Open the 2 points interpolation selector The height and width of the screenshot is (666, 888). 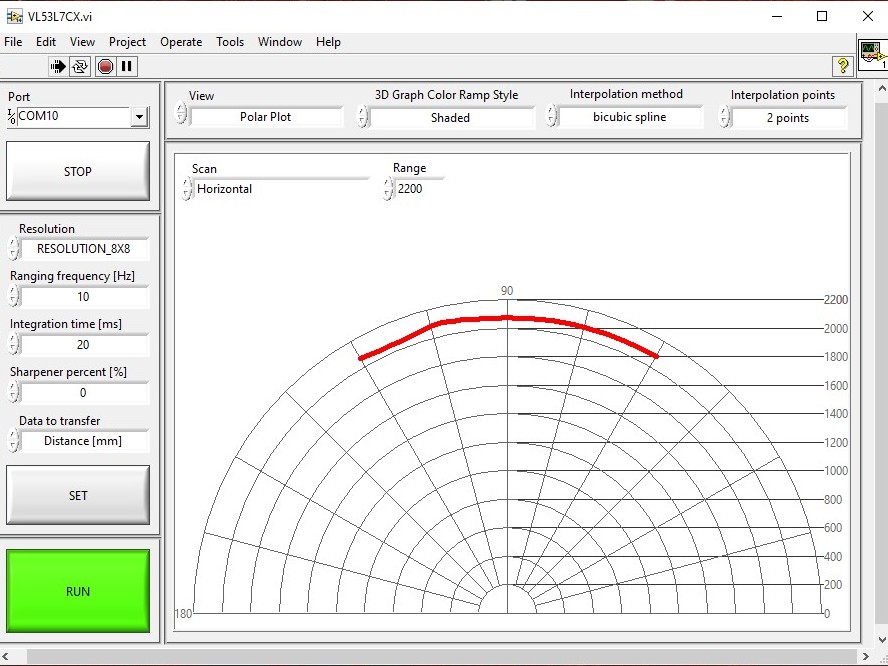788,118
